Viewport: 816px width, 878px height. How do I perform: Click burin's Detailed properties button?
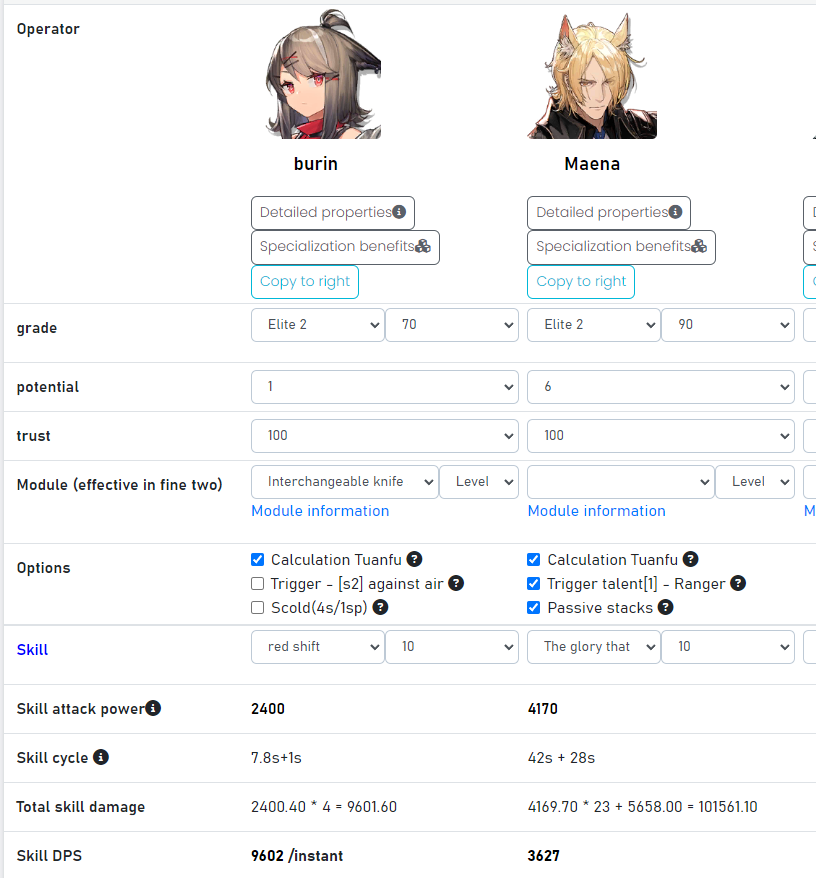[333, 213]
